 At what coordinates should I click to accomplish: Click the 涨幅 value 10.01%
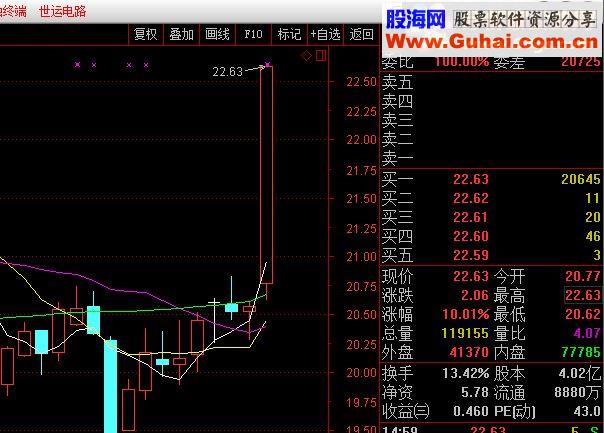pos(466,314)
